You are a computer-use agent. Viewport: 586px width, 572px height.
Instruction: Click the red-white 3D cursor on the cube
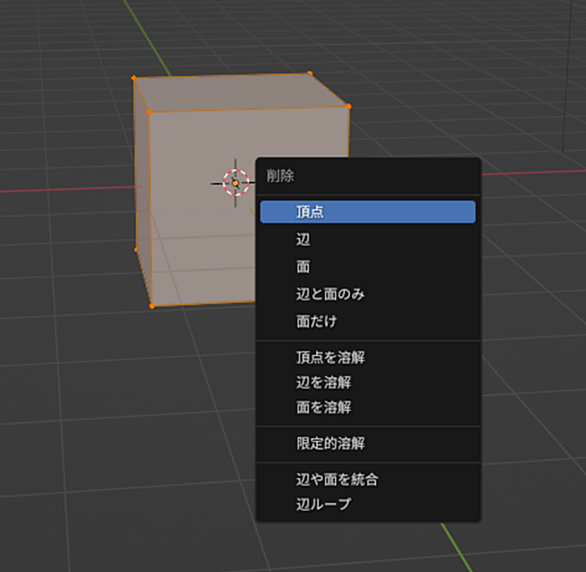(x=235, y=183)
